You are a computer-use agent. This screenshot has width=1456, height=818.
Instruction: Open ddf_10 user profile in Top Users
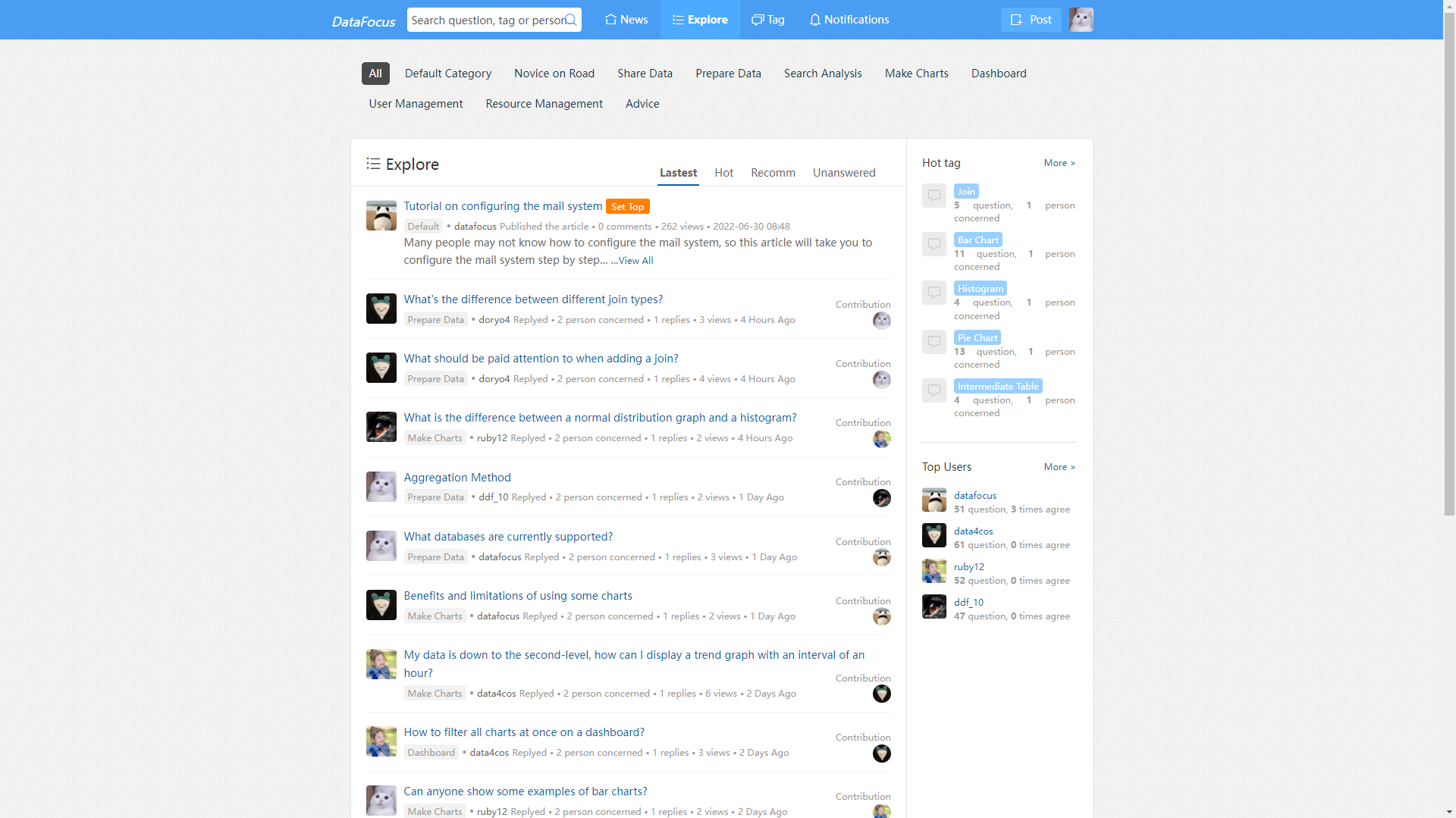coord(968,603)
